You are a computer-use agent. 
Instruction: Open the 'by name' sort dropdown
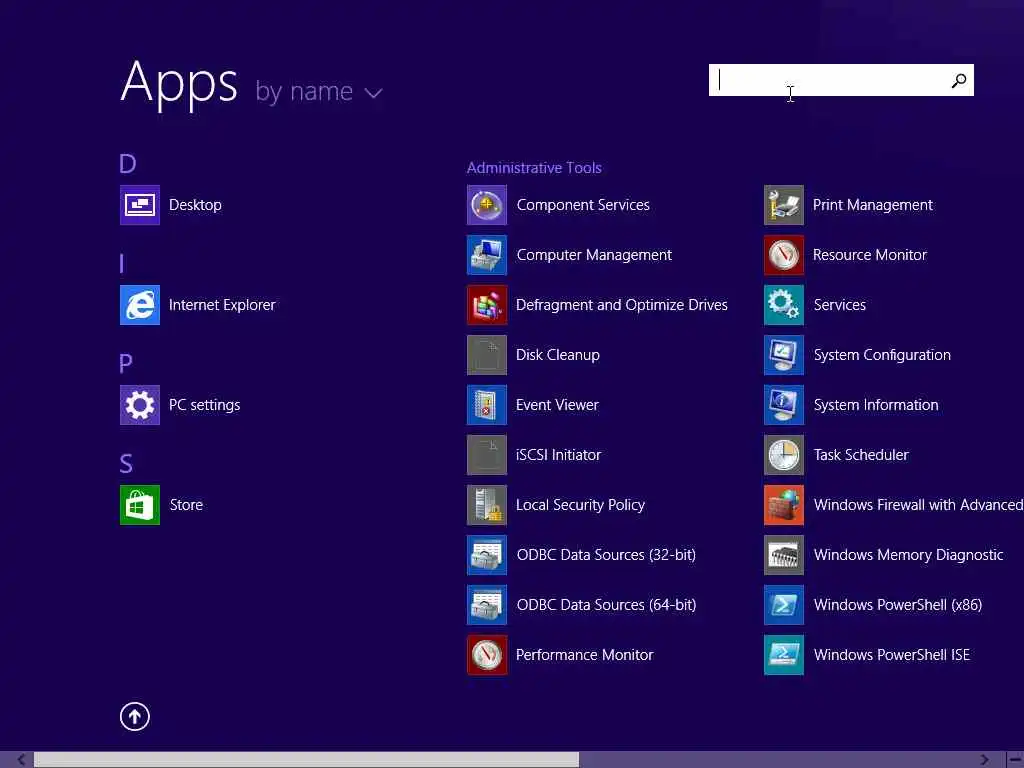coord(319,91)
